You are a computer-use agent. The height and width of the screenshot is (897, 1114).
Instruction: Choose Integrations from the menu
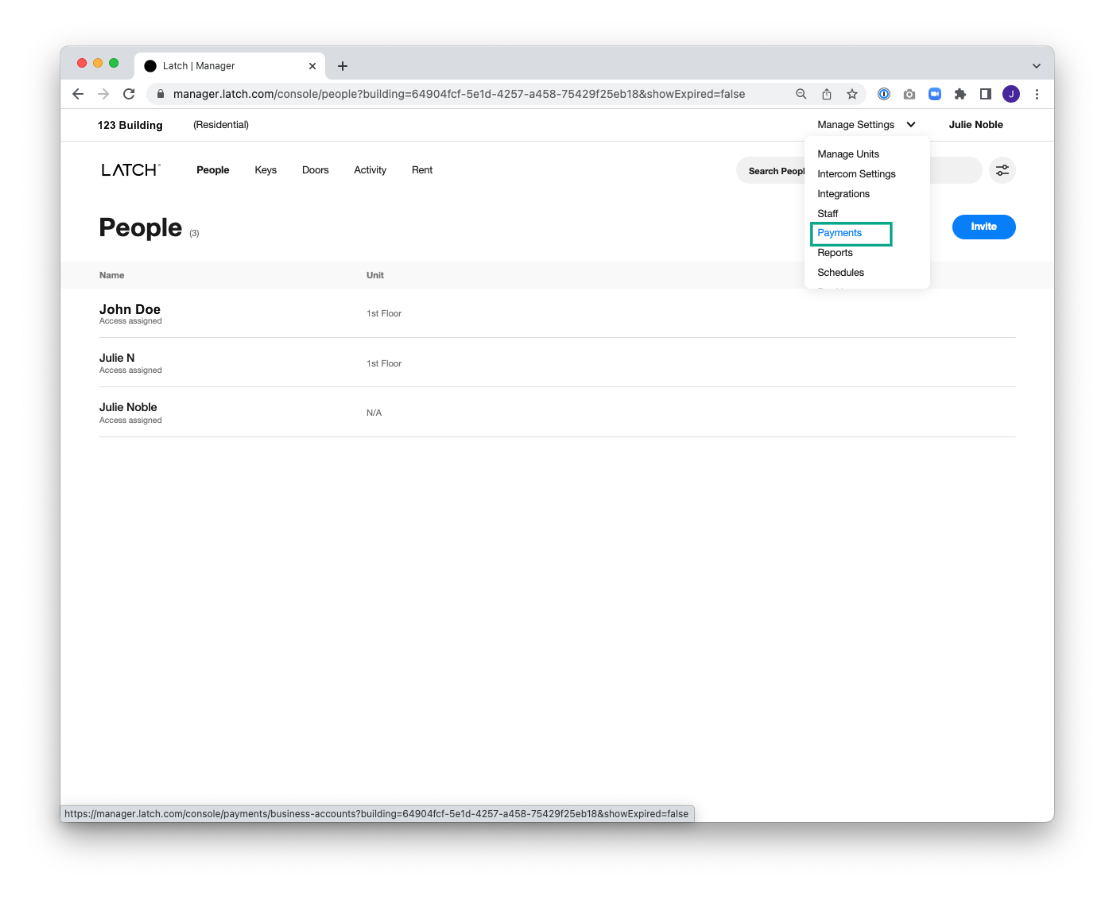tap(843, 194)
